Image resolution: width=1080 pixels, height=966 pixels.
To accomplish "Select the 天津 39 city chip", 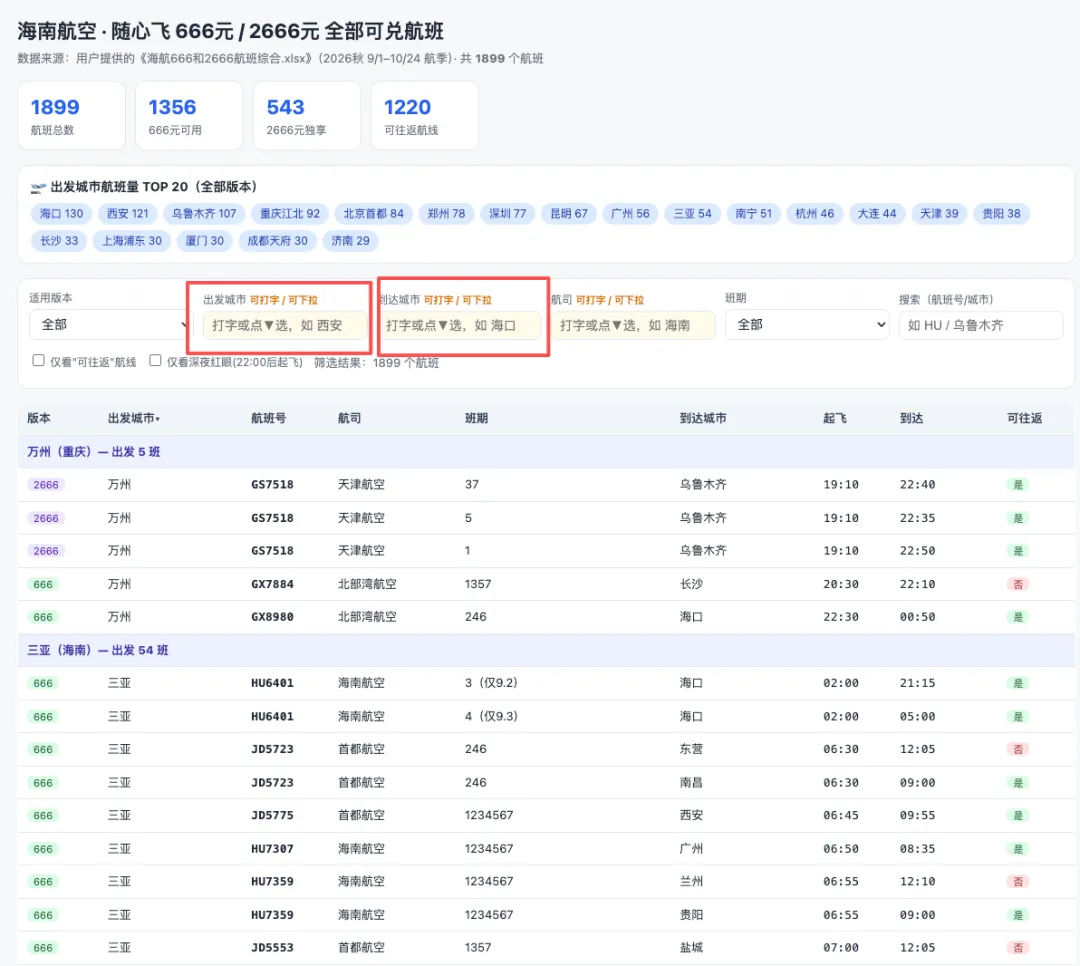I will pyautogui.click(x=939, y=214).
